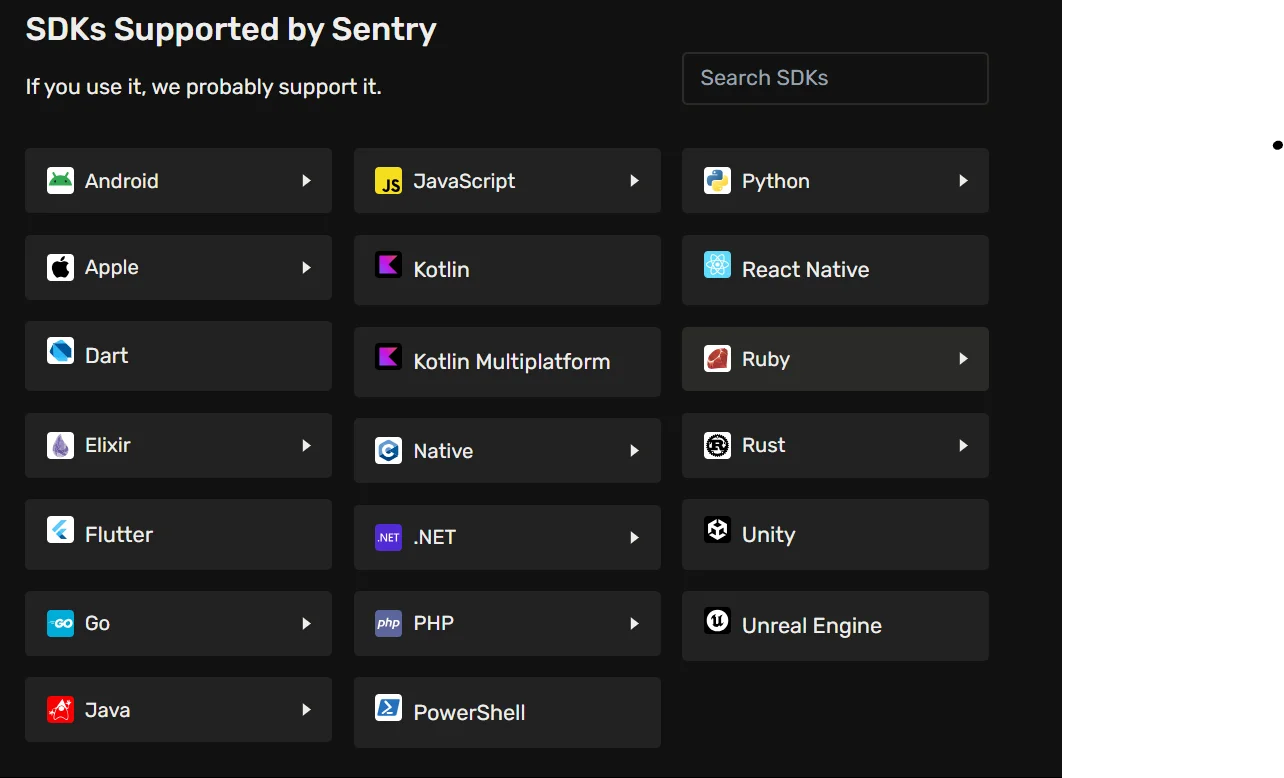Viewport: 1284px width, 778px height.
Task: Select the JavaScript JS icon
Action: pyautogui.click(x=388, y=180)
